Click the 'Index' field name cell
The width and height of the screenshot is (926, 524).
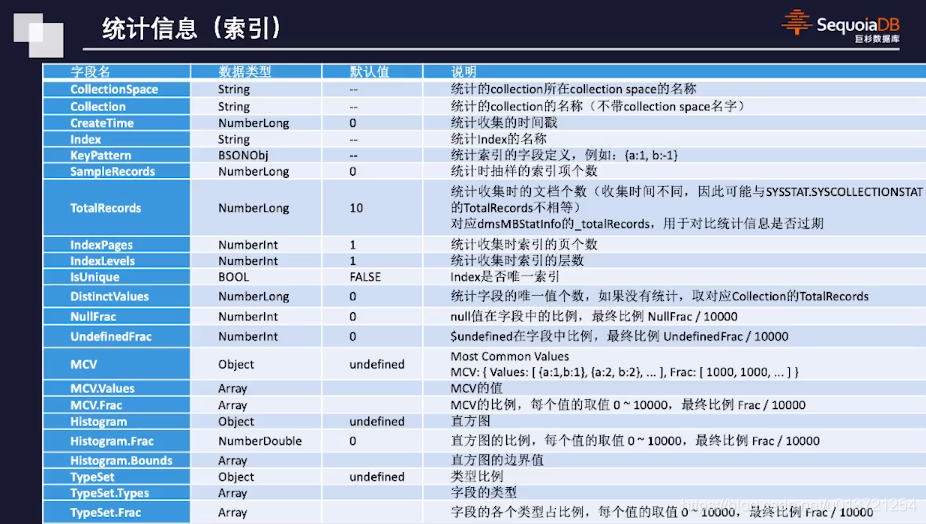tap(116, 139)
